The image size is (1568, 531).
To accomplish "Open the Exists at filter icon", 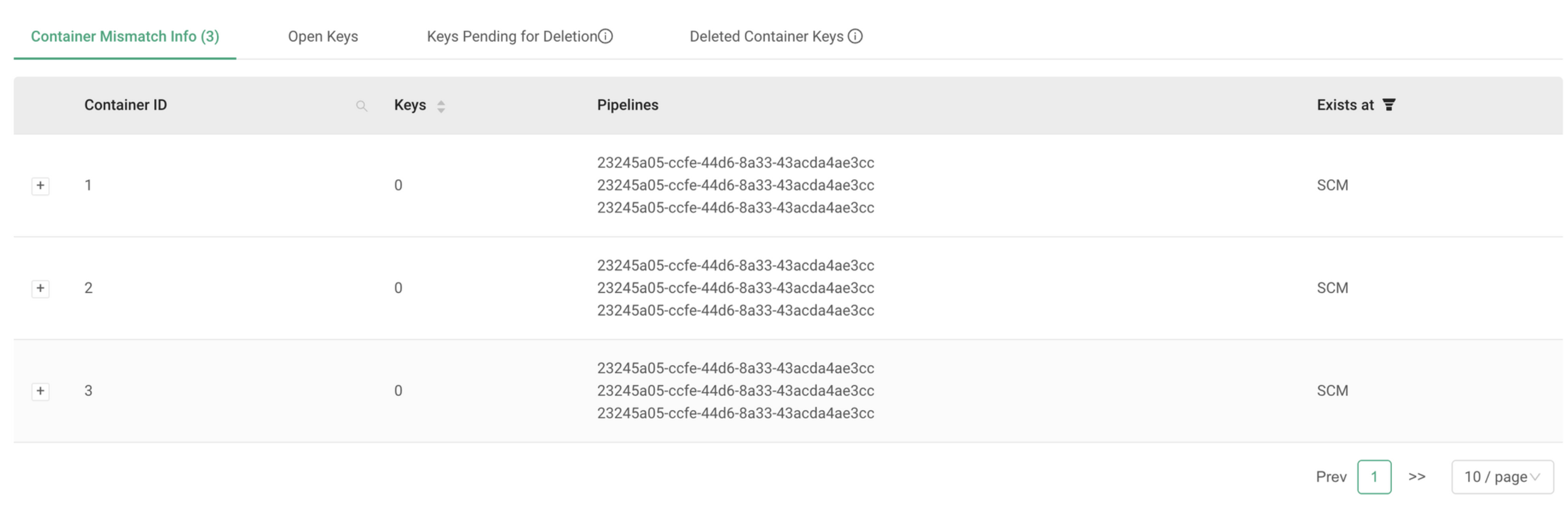I will (x=1388, y=105).
